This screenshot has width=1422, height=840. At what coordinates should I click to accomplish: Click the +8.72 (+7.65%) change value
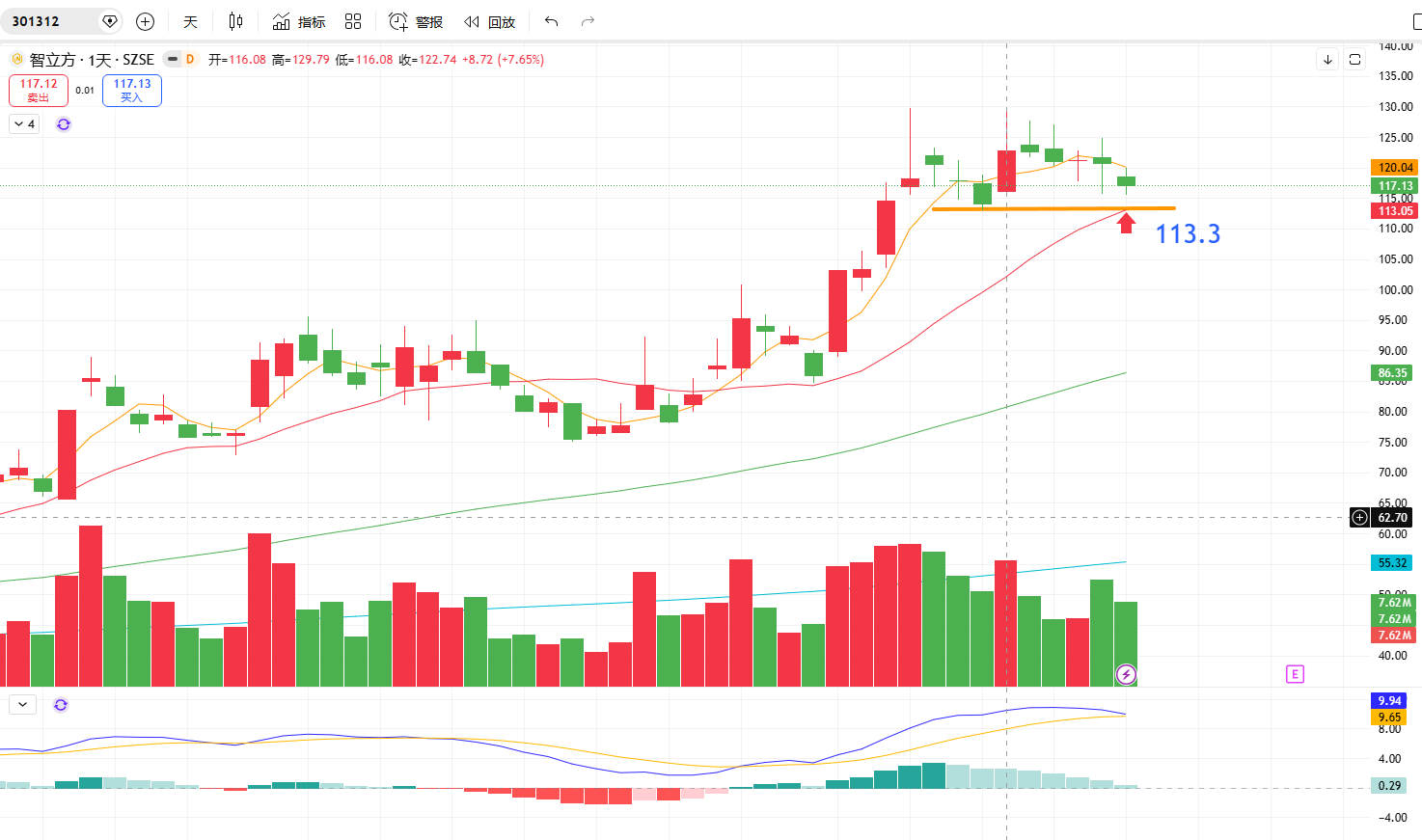tap(504, 60)
